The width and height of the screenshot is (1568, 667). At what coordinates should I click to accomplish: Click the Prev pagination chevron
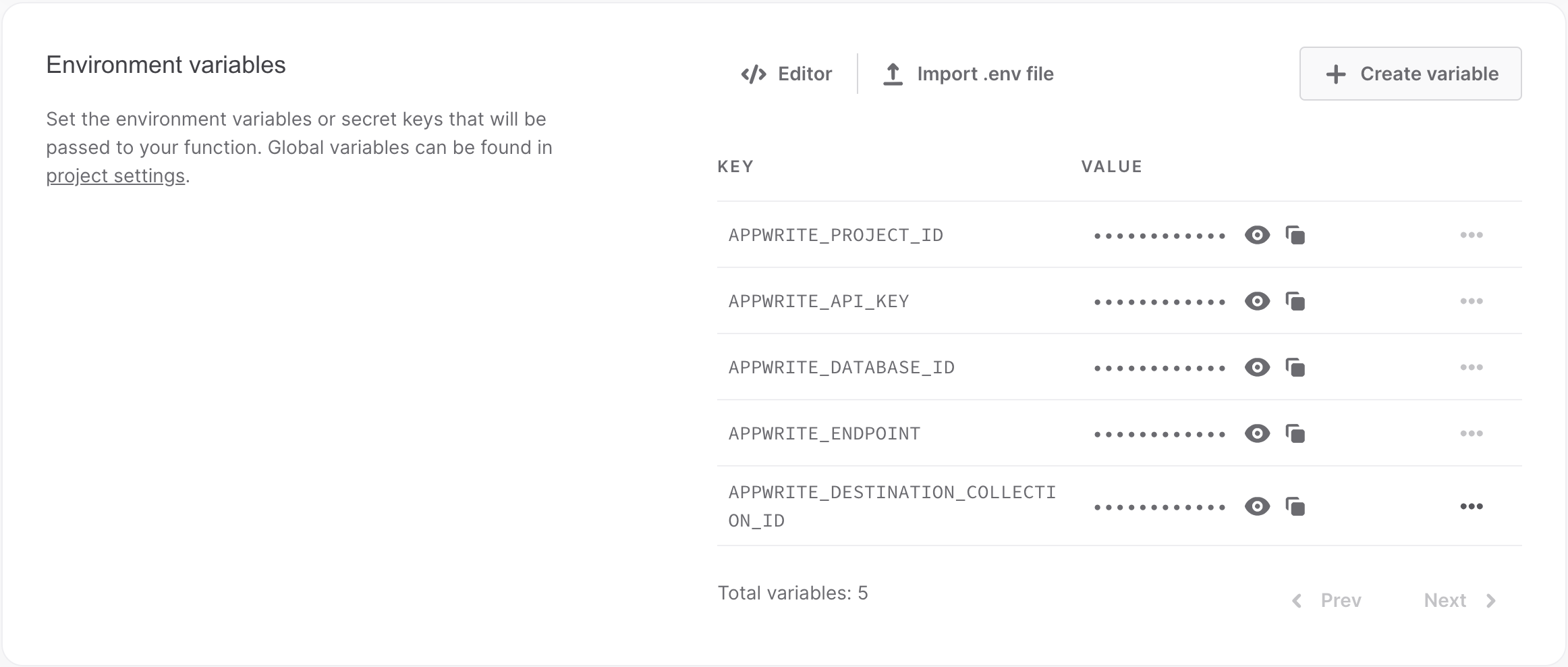1296,600
